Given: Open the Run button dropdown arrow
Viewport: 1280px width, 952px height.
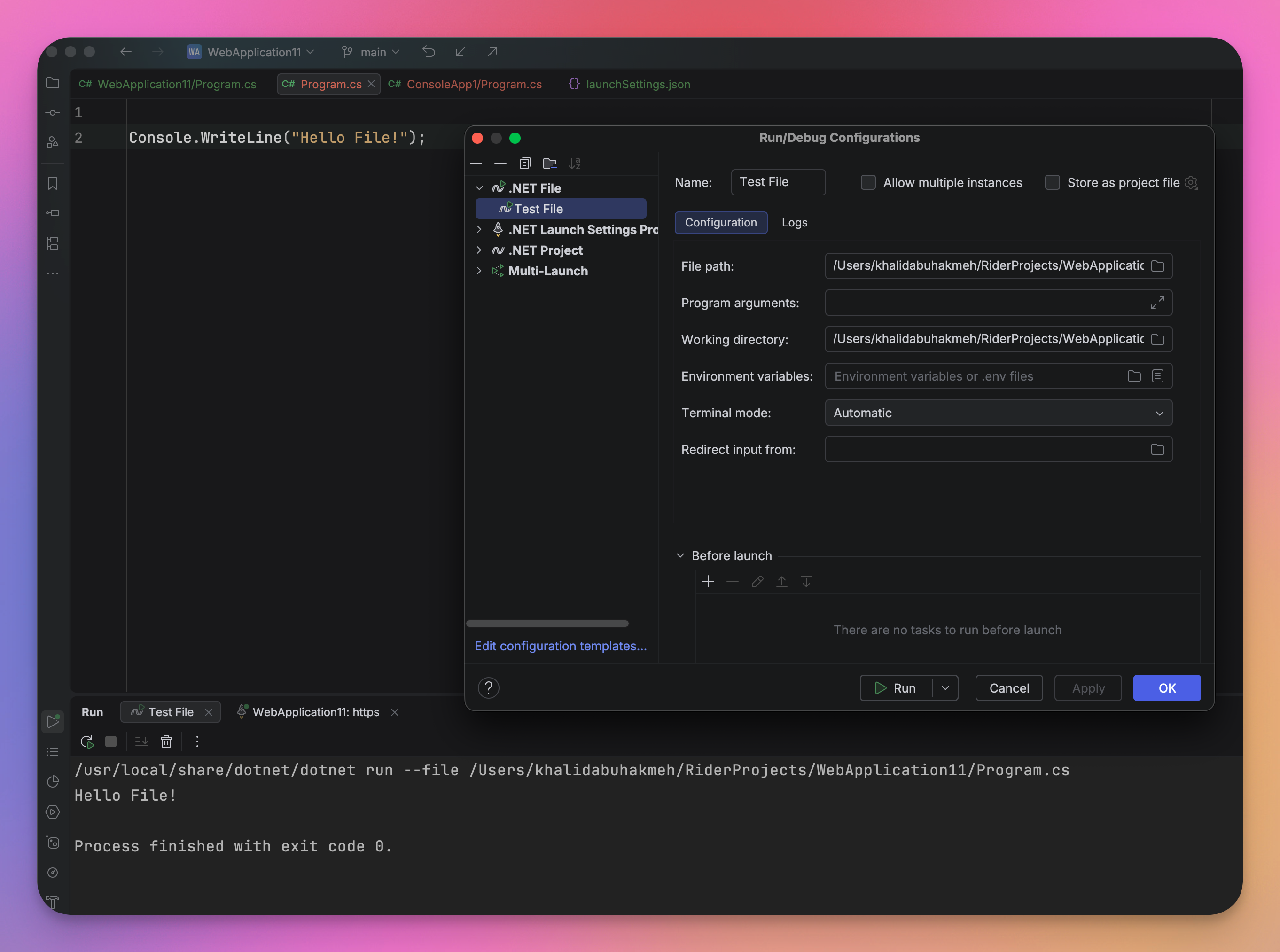Looking at the screenshot, I should point(945,688).
